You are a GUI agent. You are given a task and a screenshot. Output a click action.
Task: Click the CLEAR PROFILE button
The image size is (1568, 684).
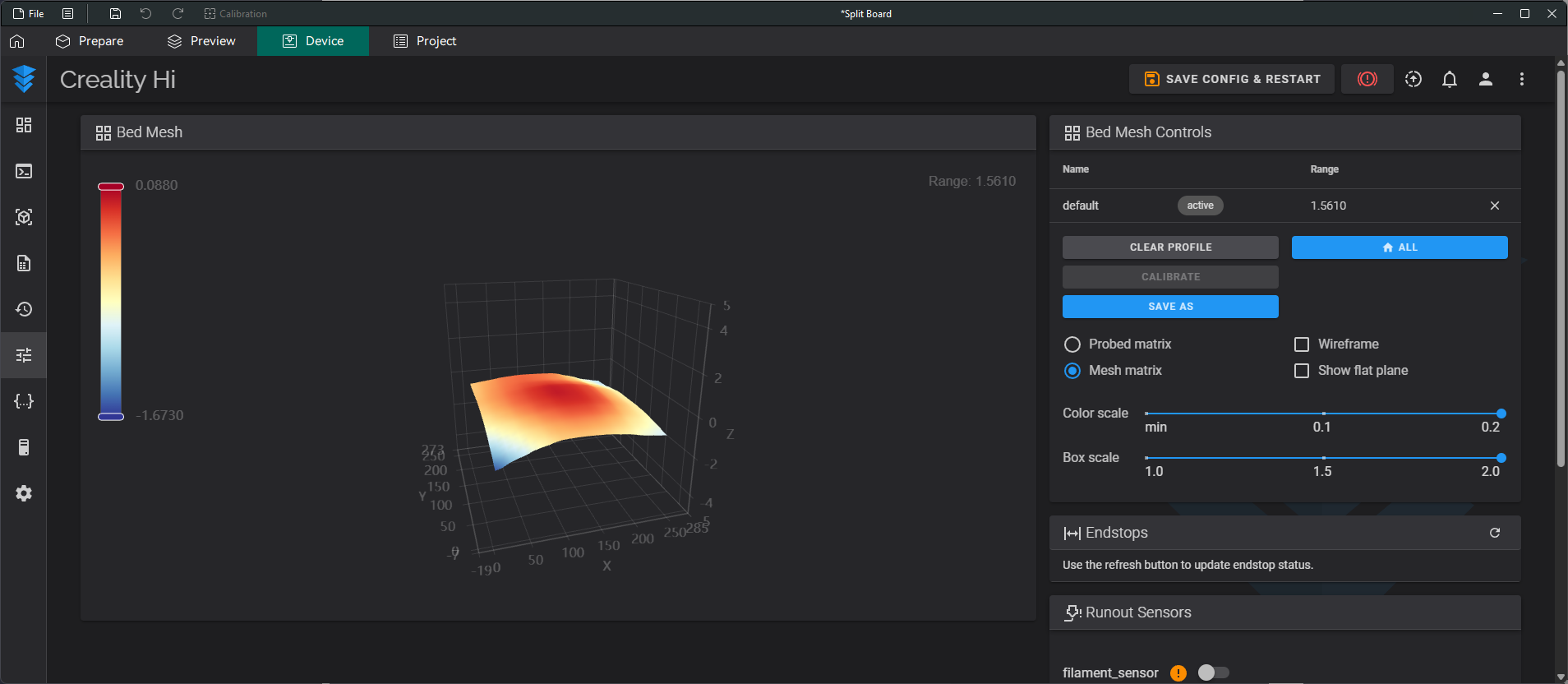(1170, 247)
